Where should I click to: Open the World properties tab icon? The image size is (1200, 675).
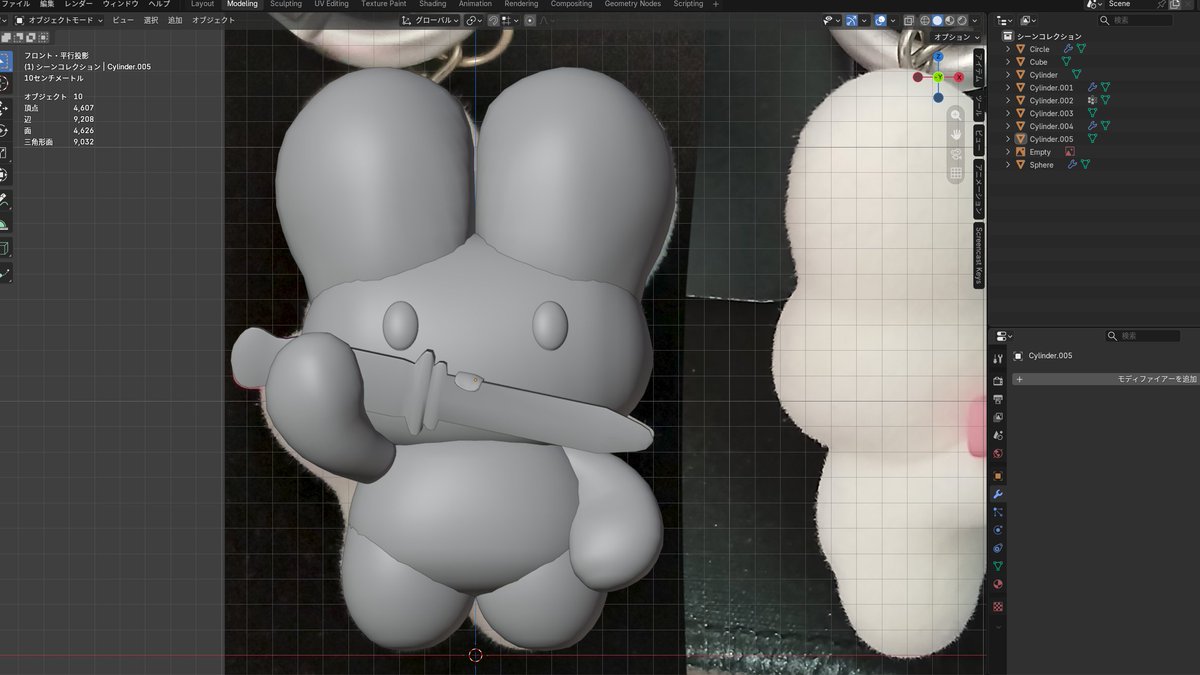pos(997,453)
